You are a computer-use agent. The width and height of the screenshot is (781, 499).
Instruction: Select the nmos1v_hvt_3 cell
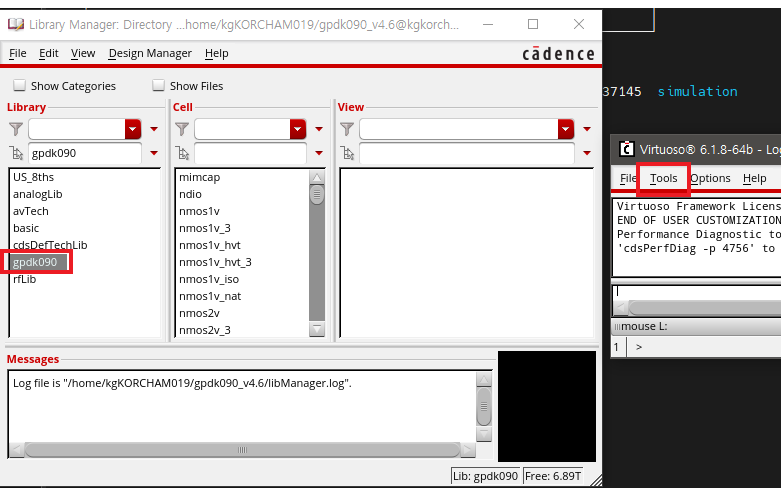[215, 262]
